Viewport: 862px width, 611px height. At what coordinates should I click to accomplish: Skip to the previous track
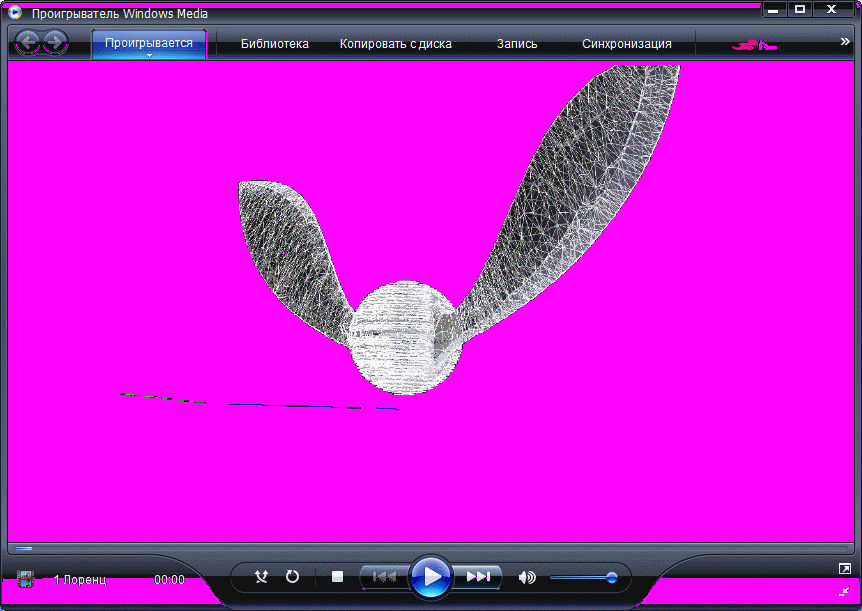click(x=384, y=577)
